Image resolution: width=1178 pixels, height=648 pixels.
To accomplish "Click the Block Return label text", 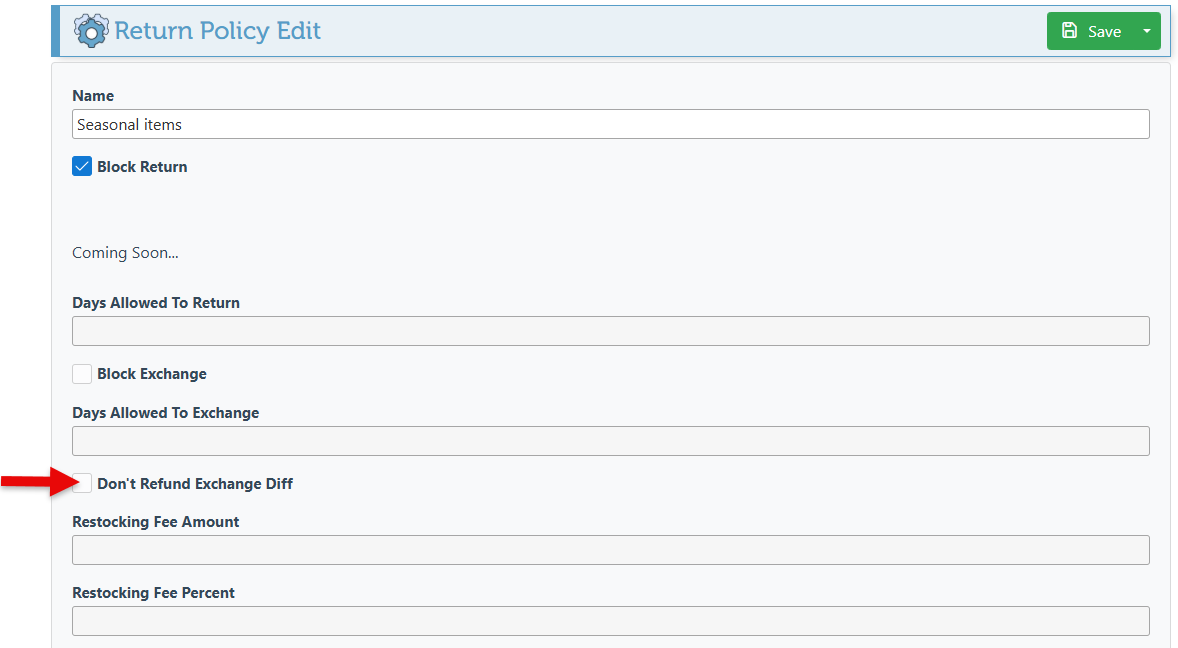I will 142,167.
